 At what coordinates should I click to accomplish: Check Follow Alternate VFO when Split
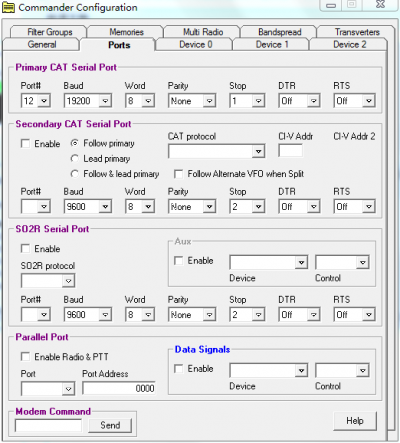tap(179, 174)
